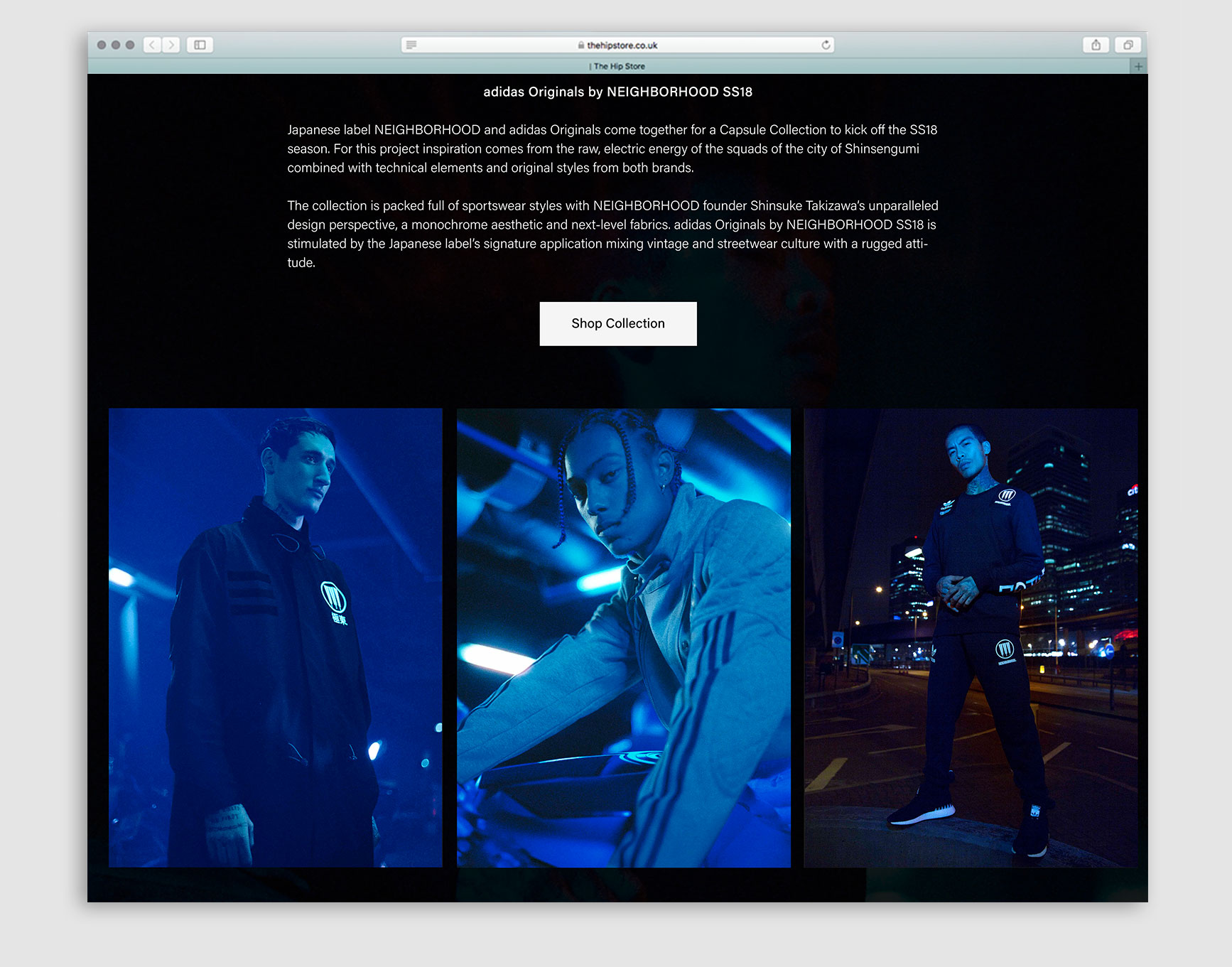1232x967 pixels.
Task: Open the photo of model with braids
Action: (x=624, y=637)
